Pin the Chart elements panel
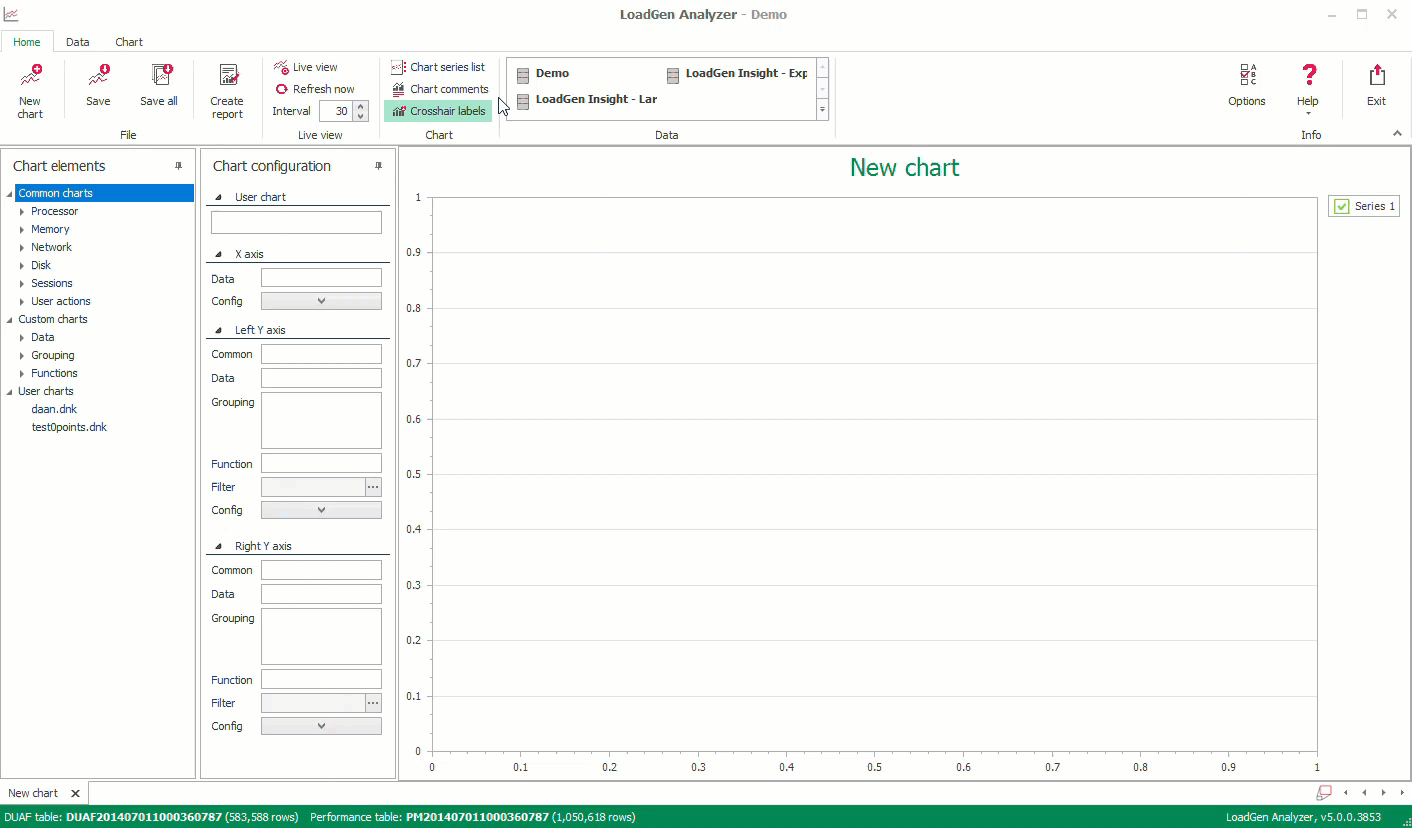Image resolution: width=1412 pixels, height=828 pixels. (179, 166)
